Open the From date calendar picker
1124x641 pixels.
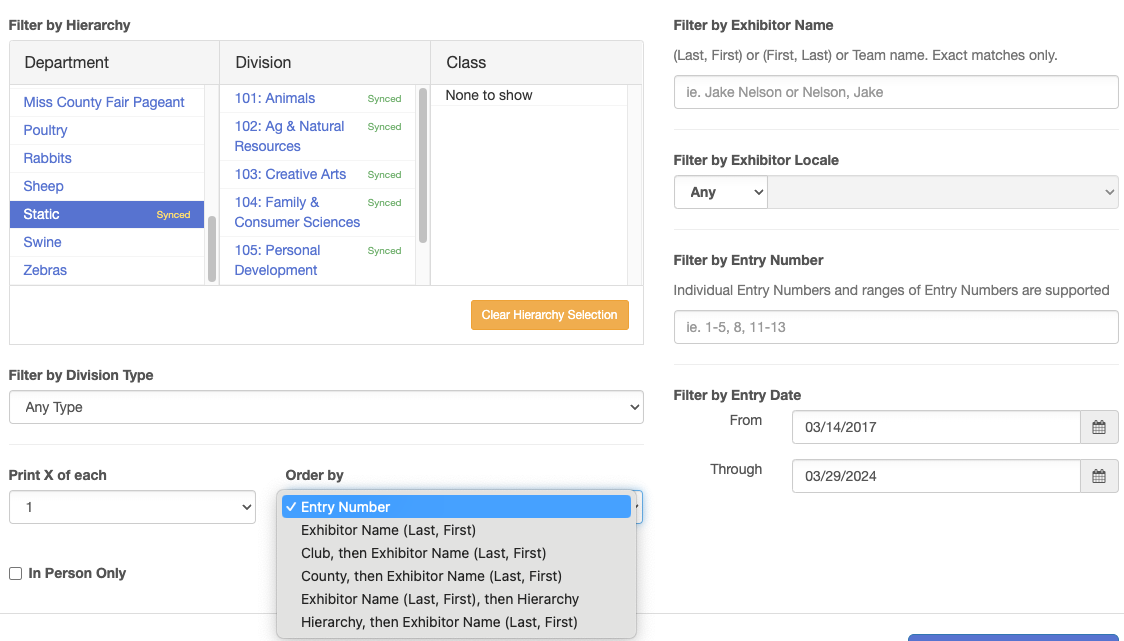pos(1099,427)
